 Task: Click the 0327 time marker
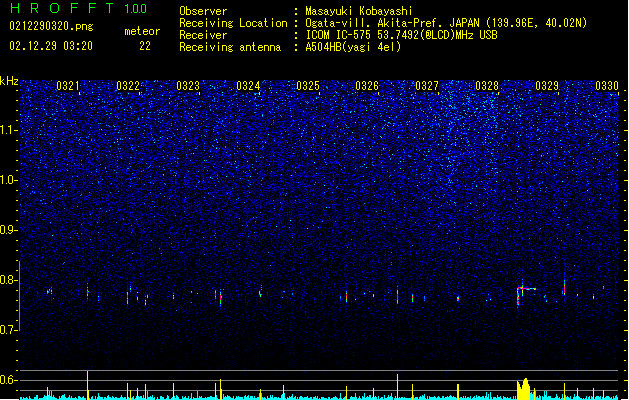click(427, 86)
